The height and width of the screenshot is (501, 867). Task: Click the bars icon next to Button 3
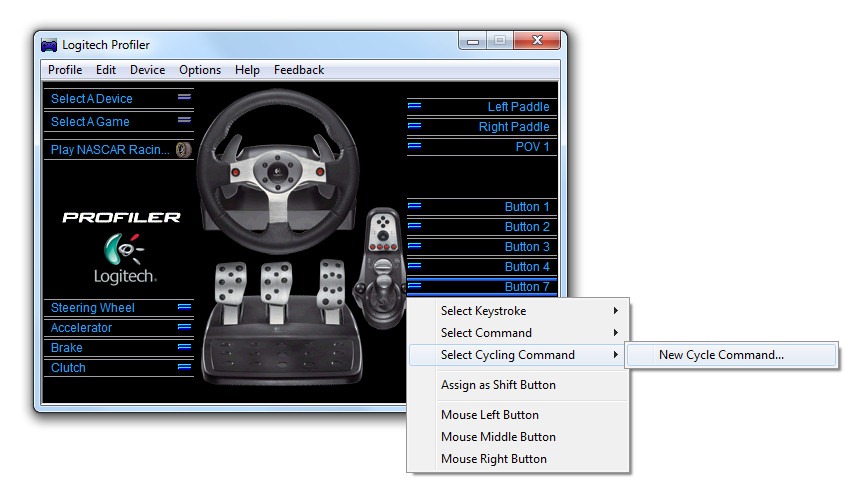(414, 246)
